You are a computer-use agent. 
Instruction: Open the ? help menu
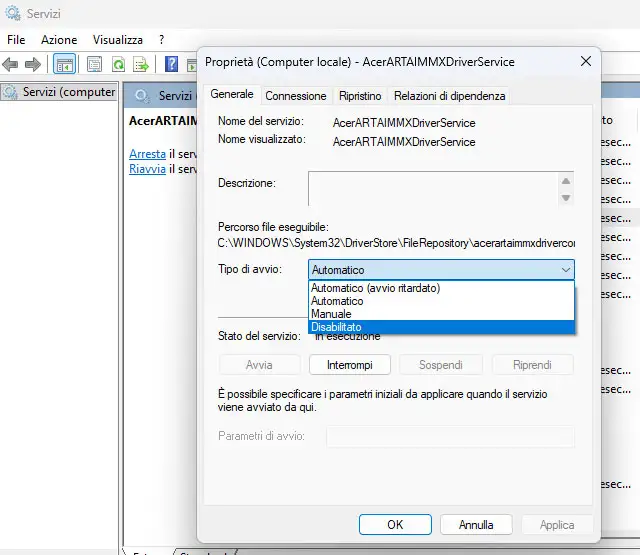pyautogui.click(x=162, y=40)
